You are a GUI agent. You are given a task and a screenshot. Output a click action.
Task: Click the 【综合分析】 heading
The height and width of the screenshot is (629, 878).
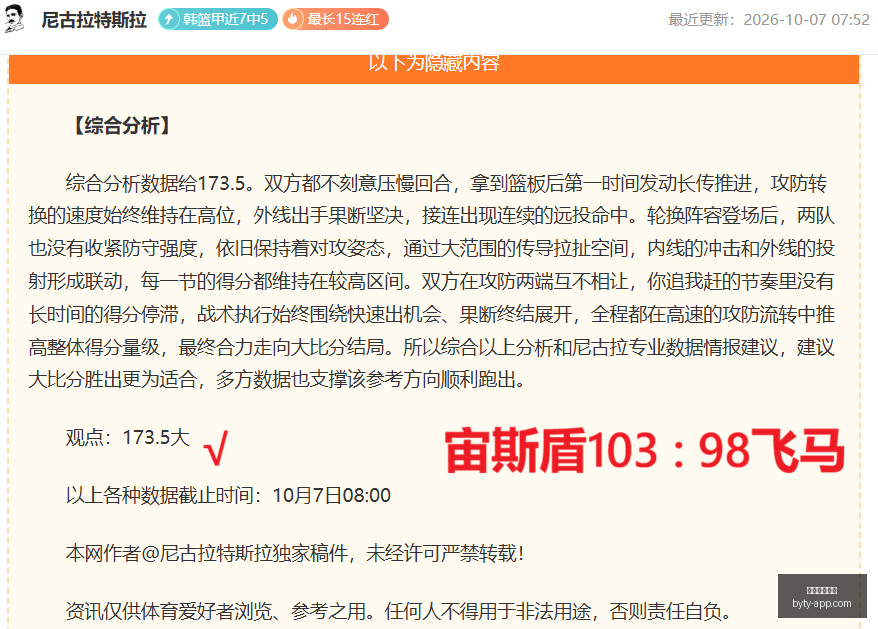tap(123, 125)
